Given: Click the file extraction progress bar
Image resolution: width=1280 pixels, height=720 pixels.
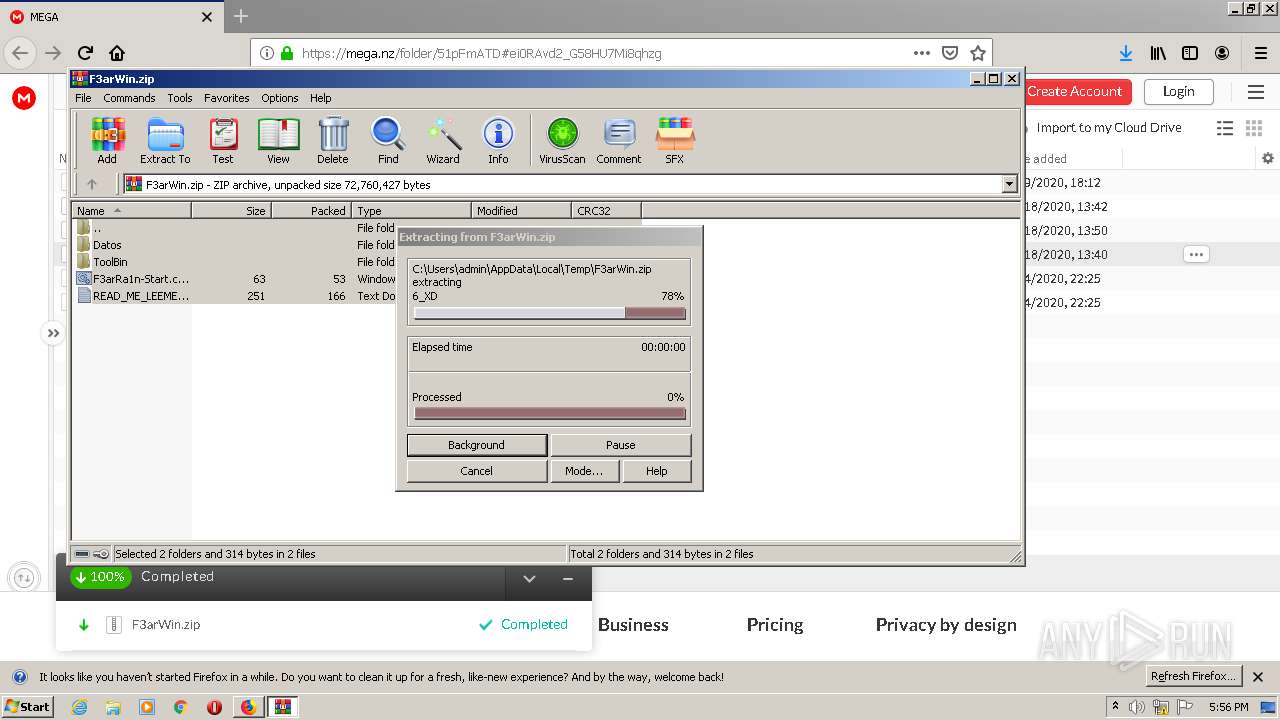Looking at the screenshot, I should [x=550, y=313].
